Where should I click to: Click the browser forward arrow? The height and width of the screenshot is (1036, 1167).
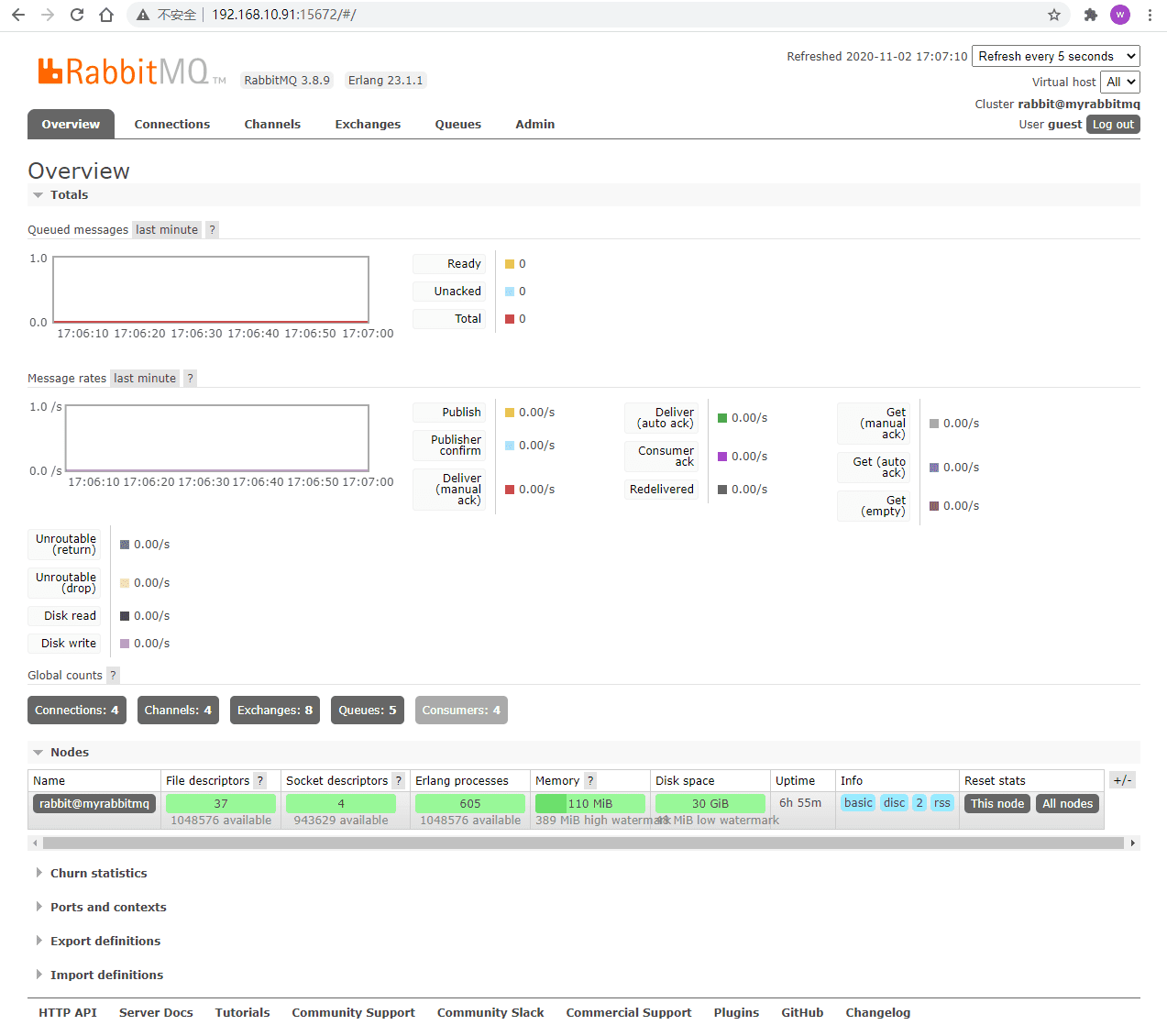48,15
